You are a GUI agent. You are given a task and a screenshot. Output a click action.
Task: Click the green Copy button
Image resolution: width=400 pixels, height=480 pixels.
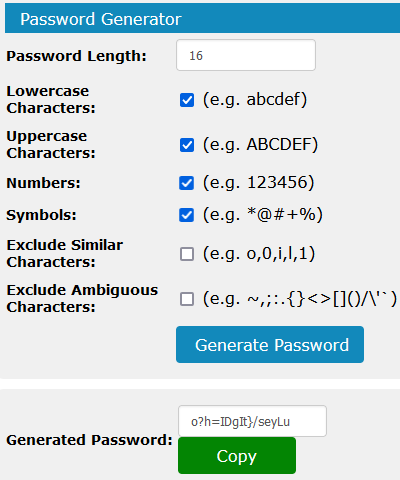(x=237, y=456)
